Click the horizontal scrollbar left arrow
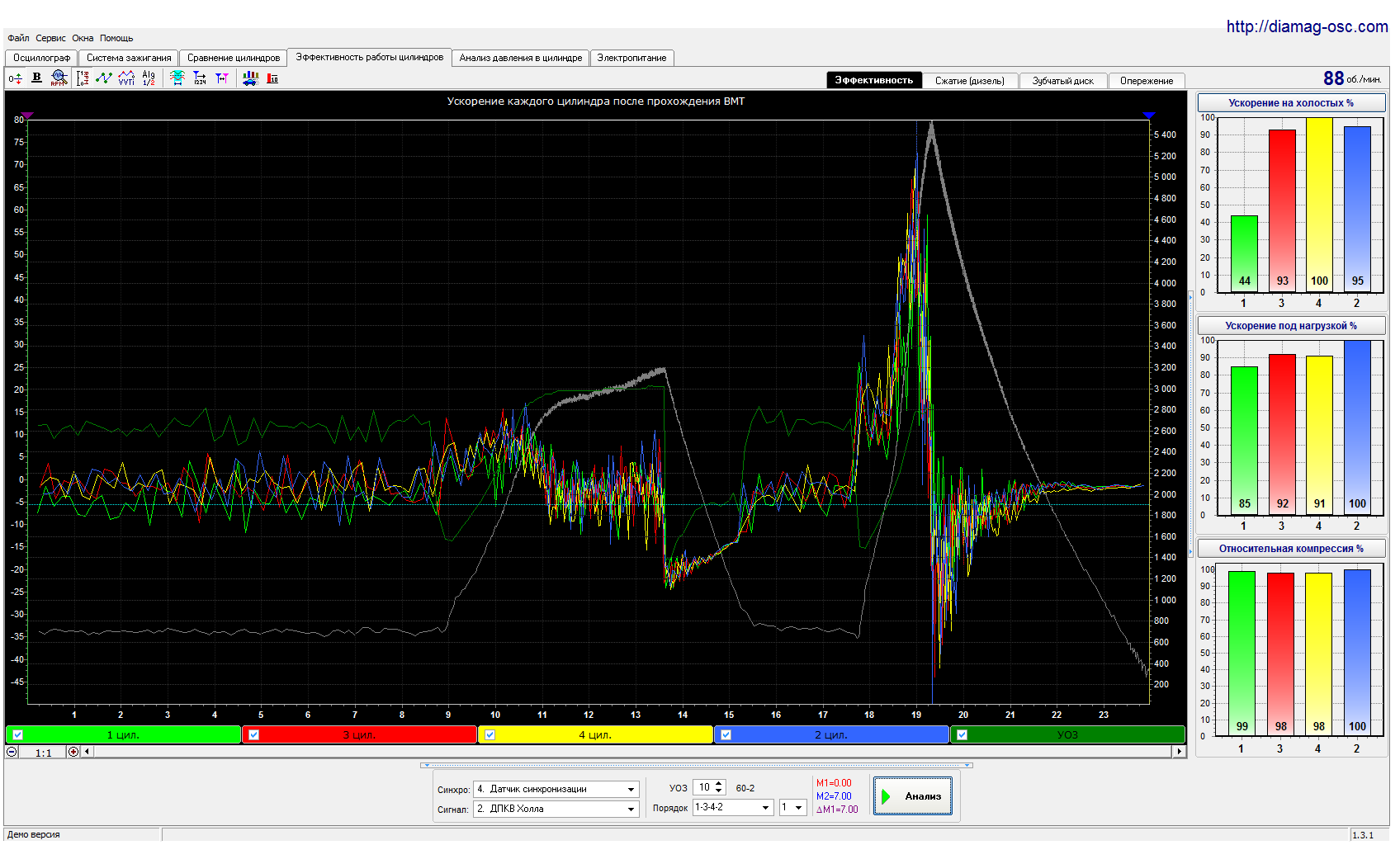 87,752
